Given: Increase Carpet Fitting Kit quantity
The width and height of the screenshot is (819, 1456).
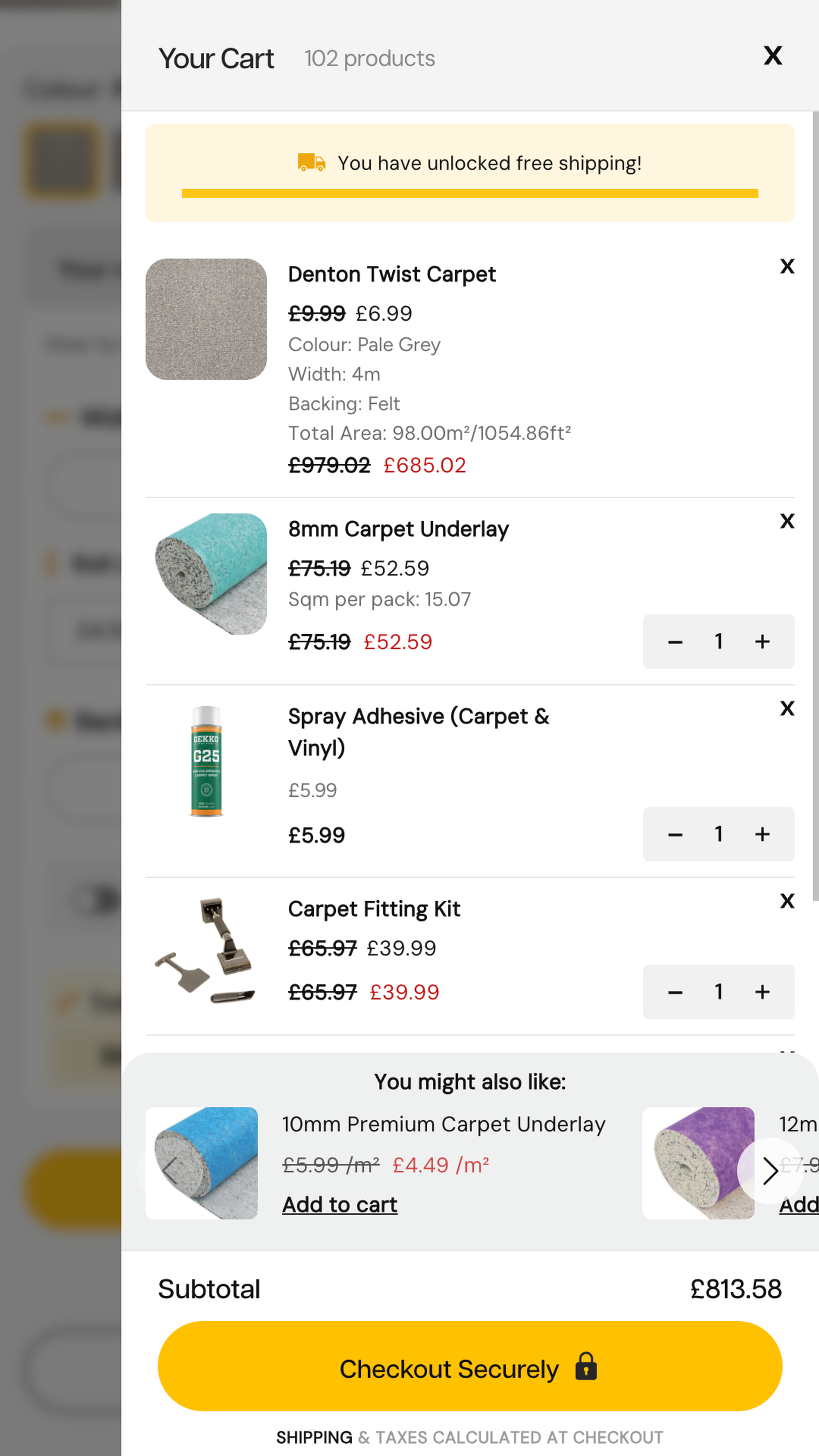Looking at the screenshot, I should click(x=762, y=992).
